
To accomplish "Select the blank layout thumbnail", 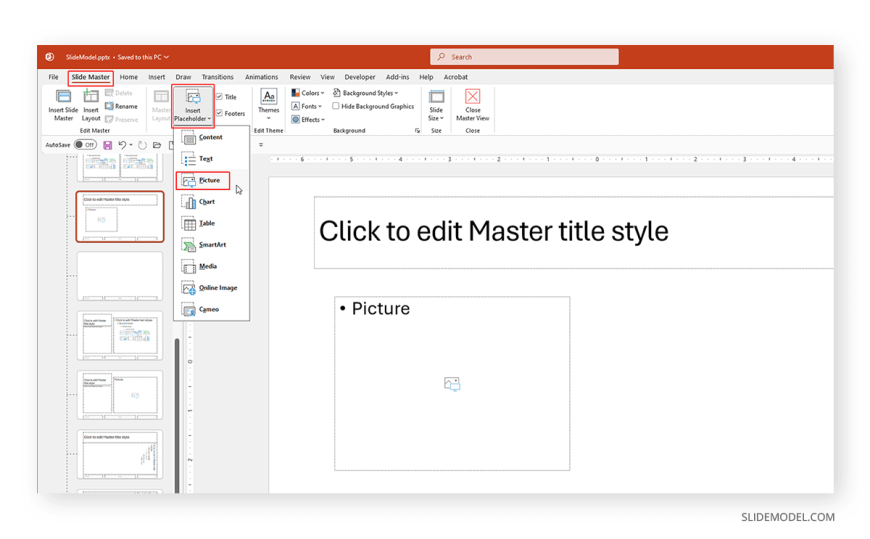I will pos(120,276).
